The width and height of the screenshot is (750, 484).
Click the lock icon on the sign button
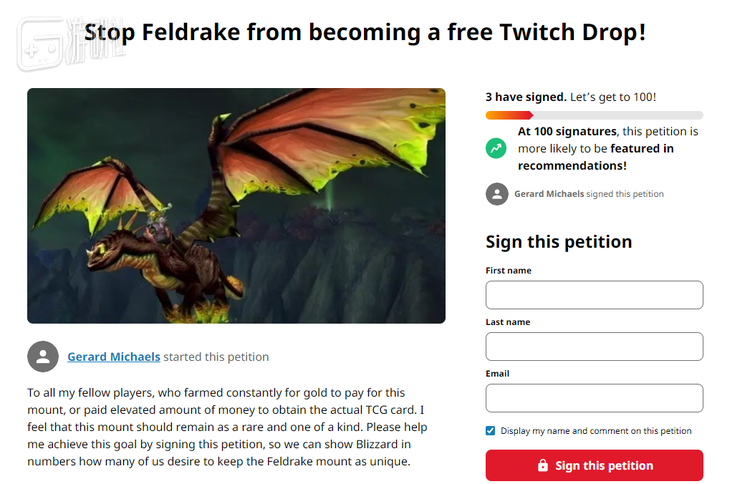coord(543,466)
